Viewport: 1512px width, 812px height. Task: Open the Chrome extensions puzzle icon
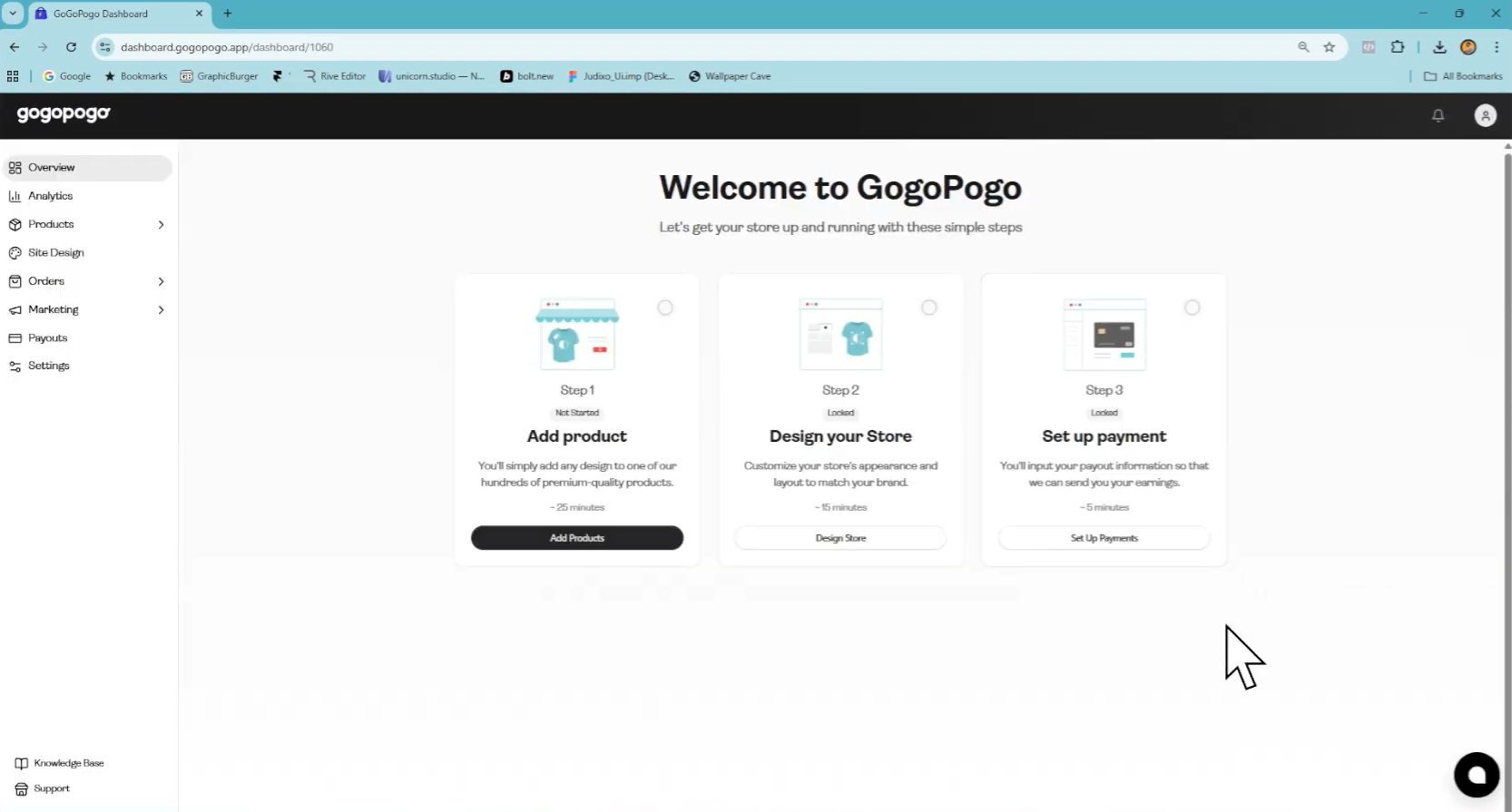1398,47
